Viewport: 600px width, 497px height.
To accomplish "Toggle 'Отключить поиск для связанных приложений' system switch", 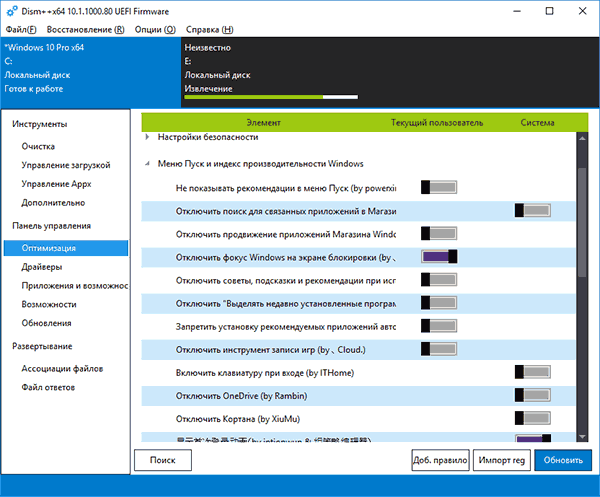I will (x=533, y=210).
